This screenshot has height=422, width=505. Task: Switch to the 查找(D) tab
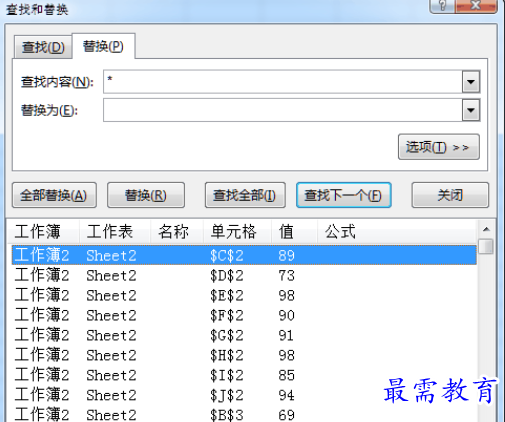point(43,47)
